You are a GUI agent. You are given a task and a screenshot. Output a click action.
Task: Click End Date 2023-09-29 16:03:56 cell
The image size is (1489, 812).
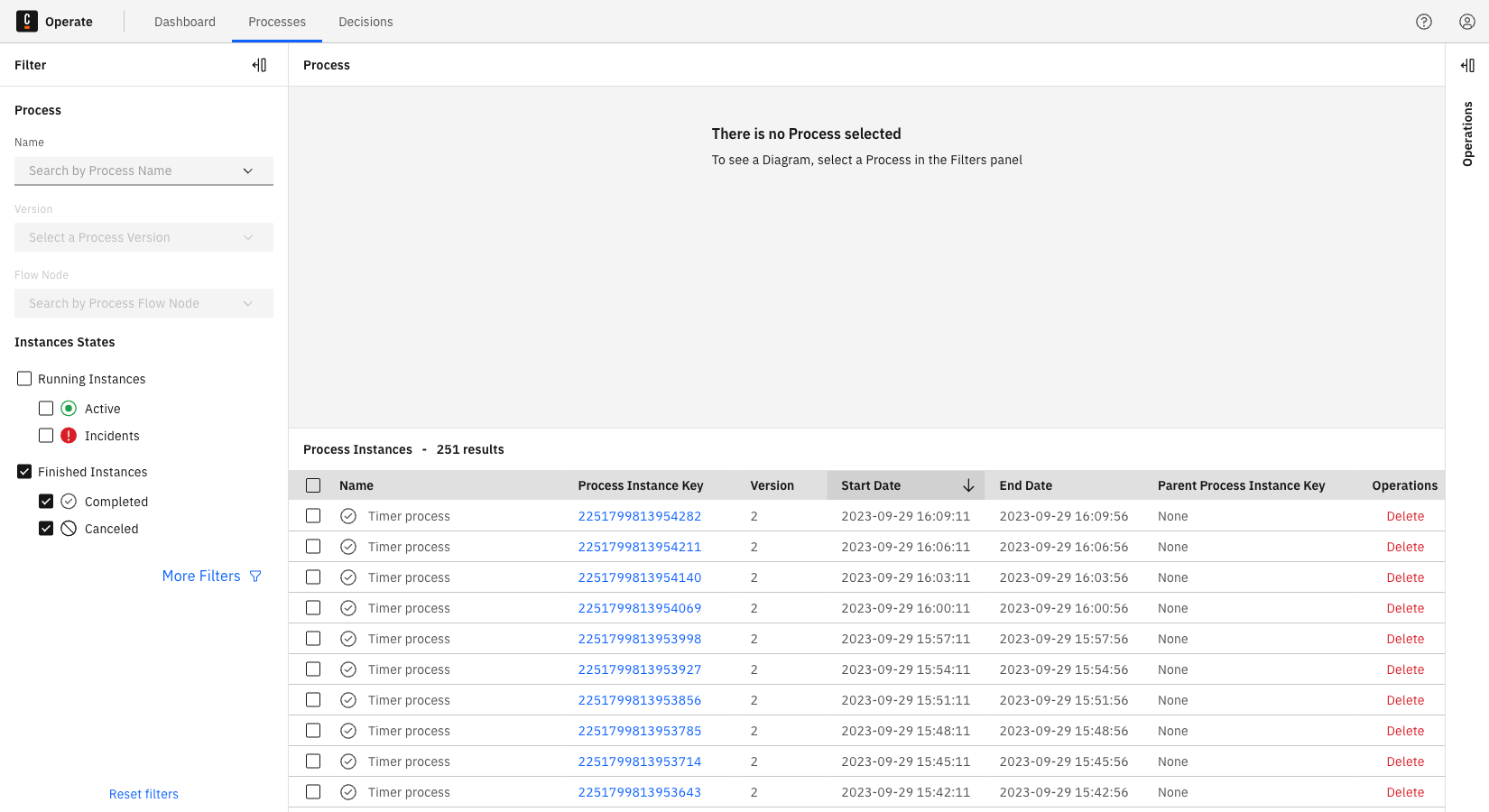click(1064, 577)
